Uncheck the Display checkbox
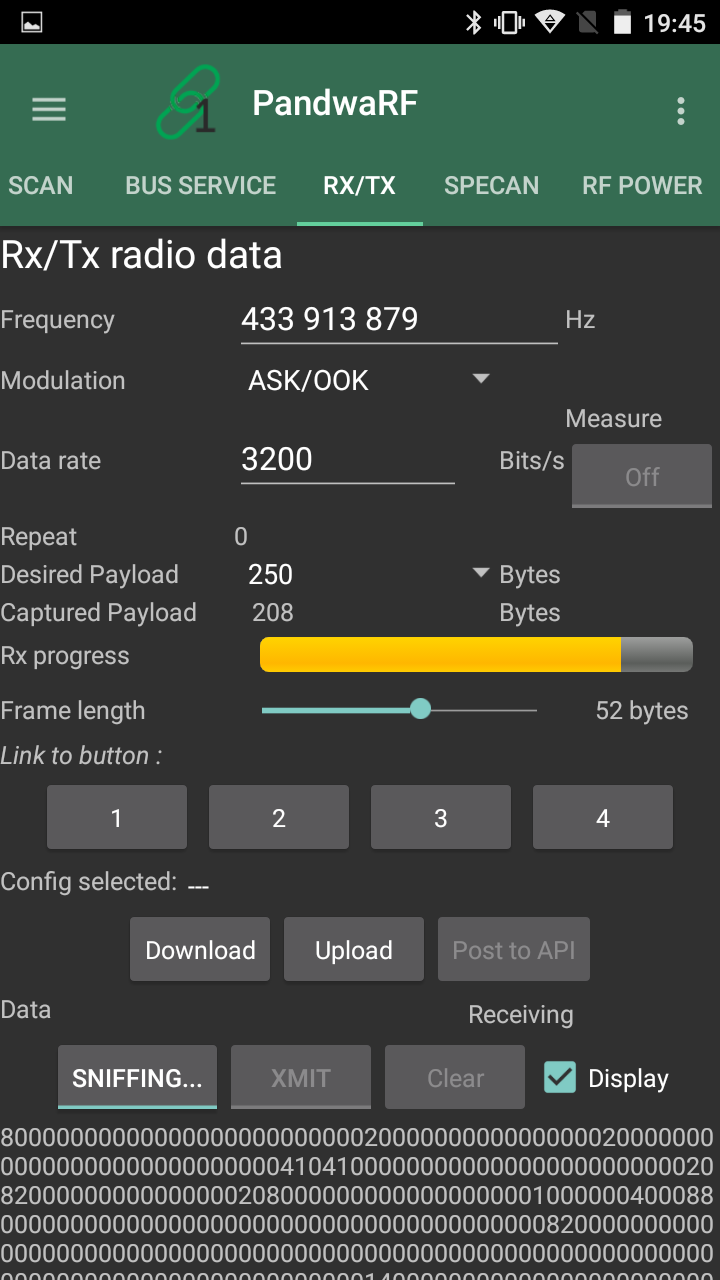The image size is (720, 1280). tap(560, 1077)
